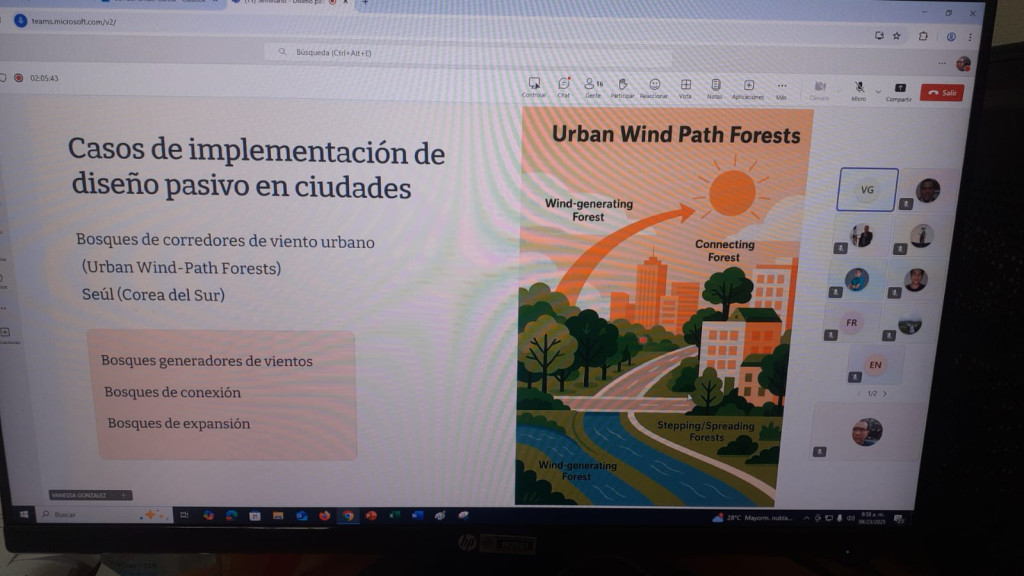Viewport: 1024px width, 576px height.
Task: Toggle the Micro microphone mute
Action: pos(858,90)
